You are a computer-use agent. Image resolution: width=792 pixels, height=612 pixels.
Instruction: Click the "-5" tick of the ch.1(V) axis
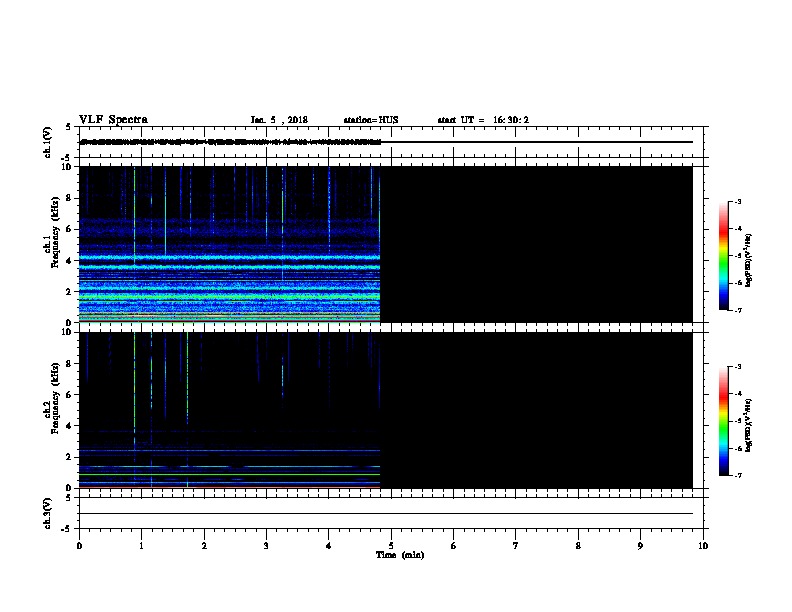67,158
